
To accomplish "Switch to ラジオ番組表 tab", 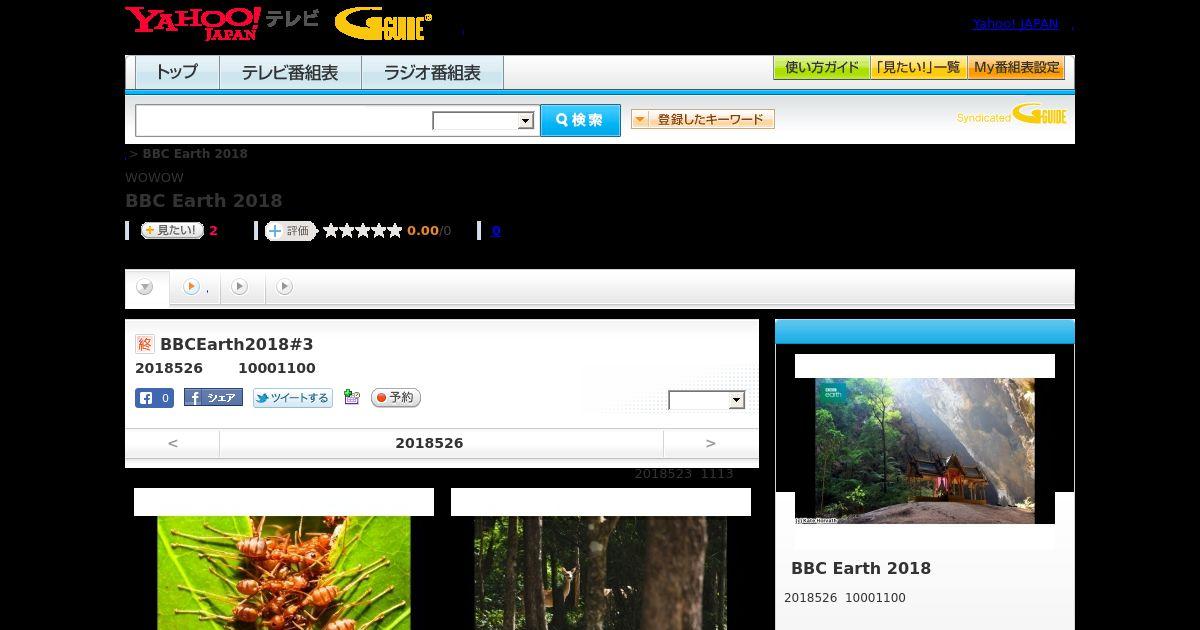I will [432, 72].
